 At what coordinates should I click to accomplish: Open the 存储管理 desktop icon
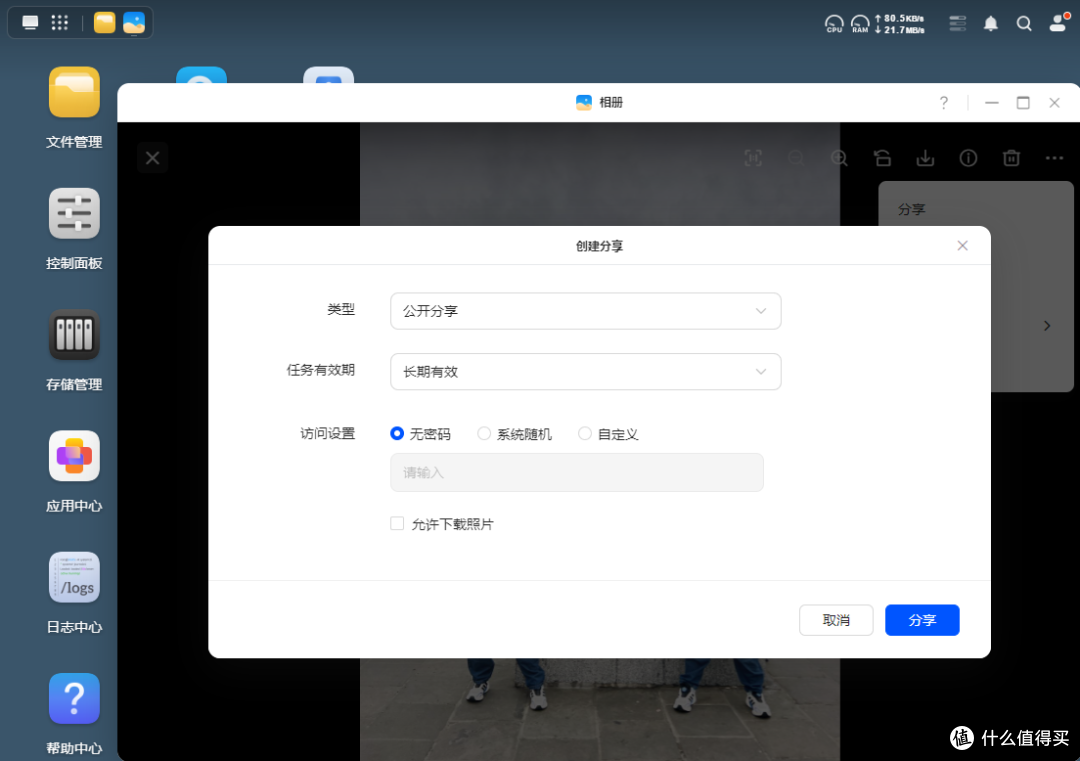(74, 335)
